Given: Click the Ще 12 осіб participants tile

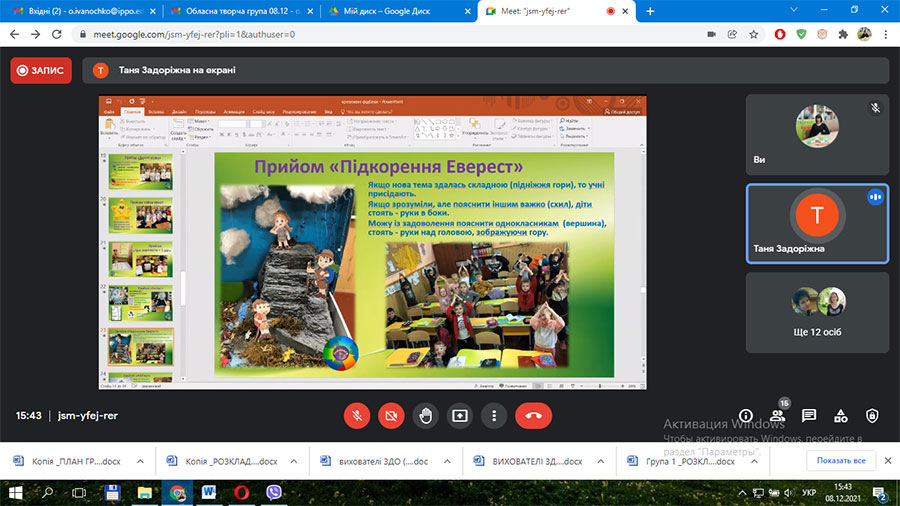Looking at the screenshot, I should point(817,313).
